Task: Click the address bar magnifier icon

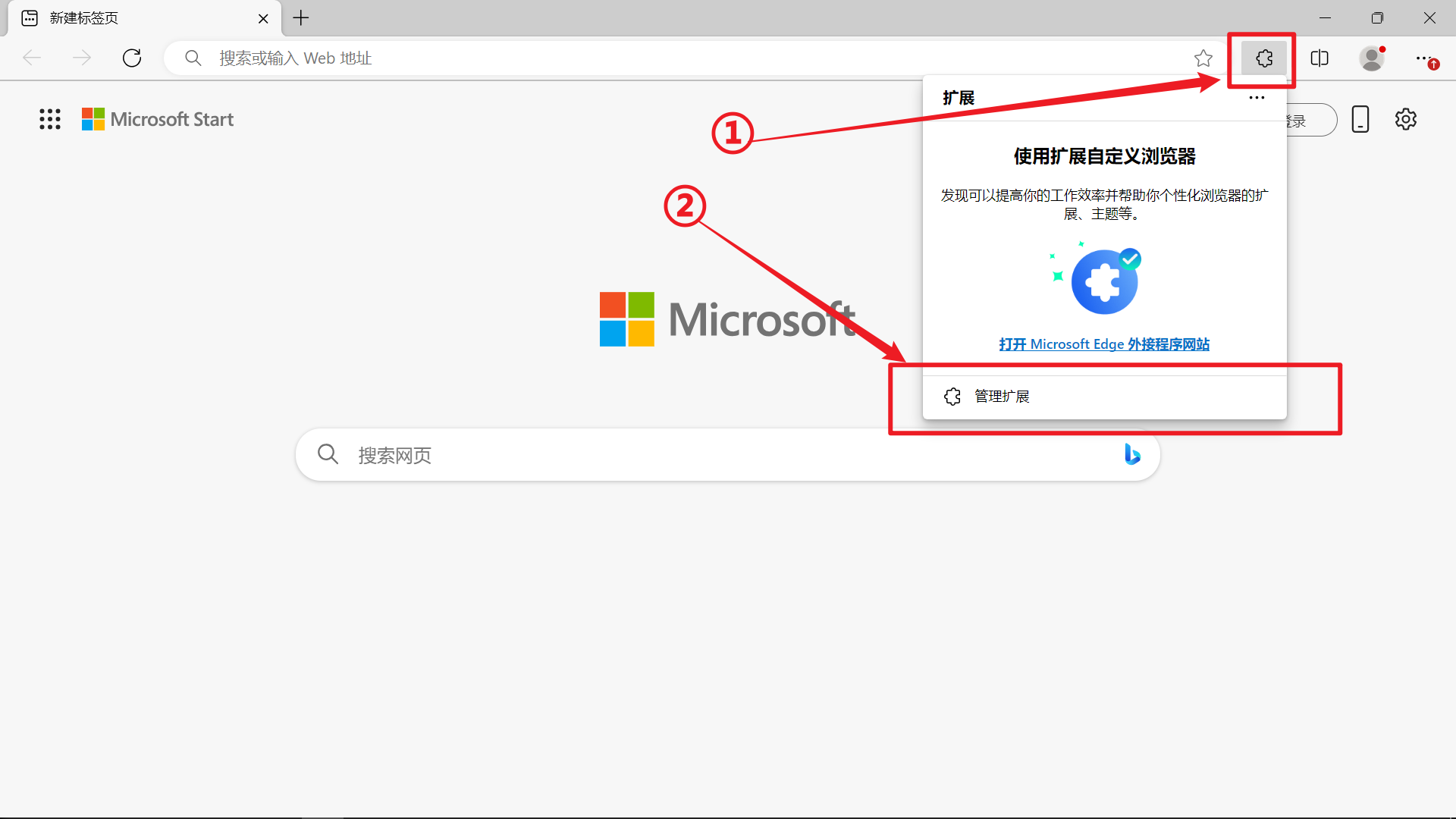Action: coord(193,58)
